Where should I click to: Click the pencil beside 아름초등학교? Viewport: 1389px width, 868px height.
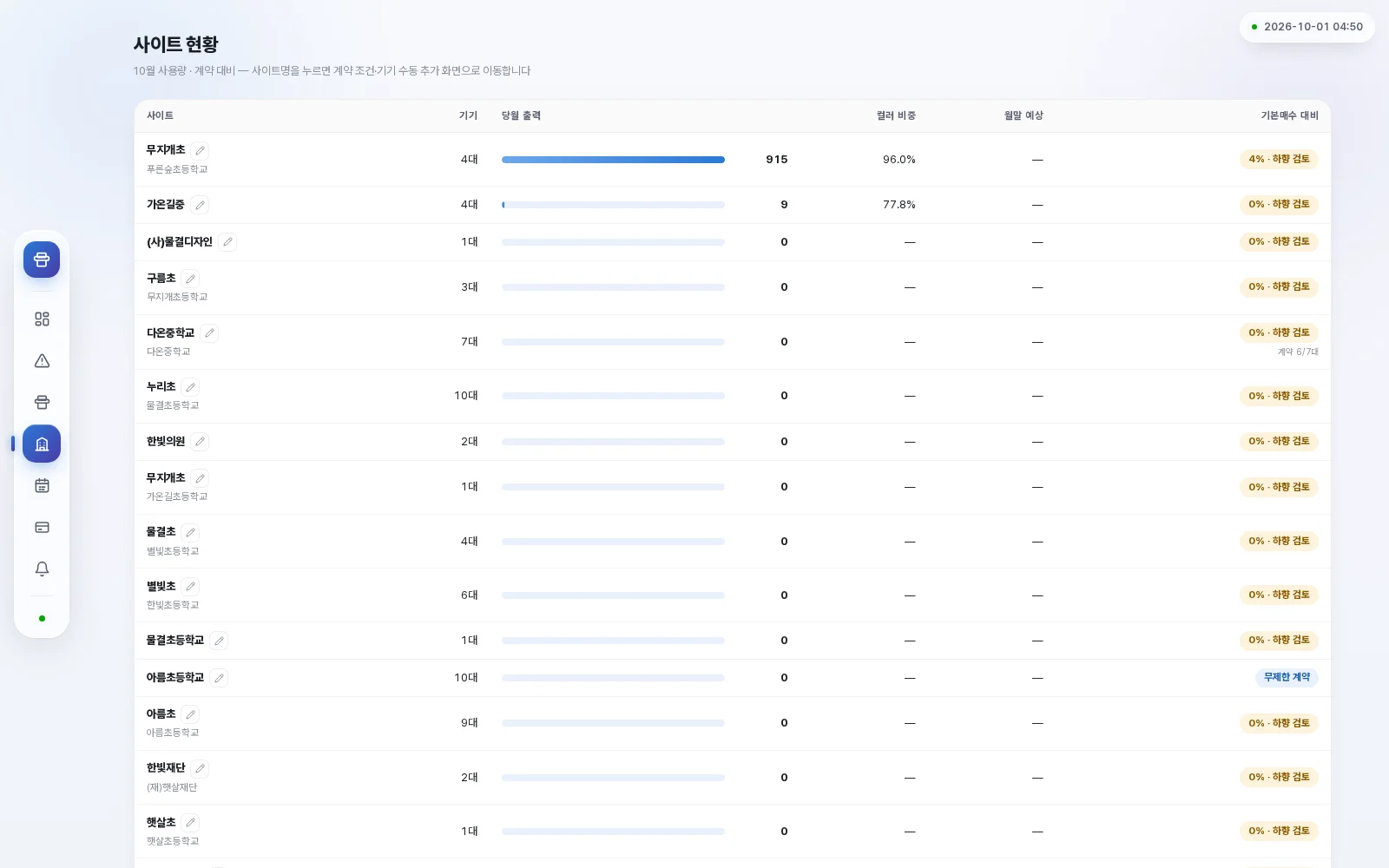(x=219, y=678)
